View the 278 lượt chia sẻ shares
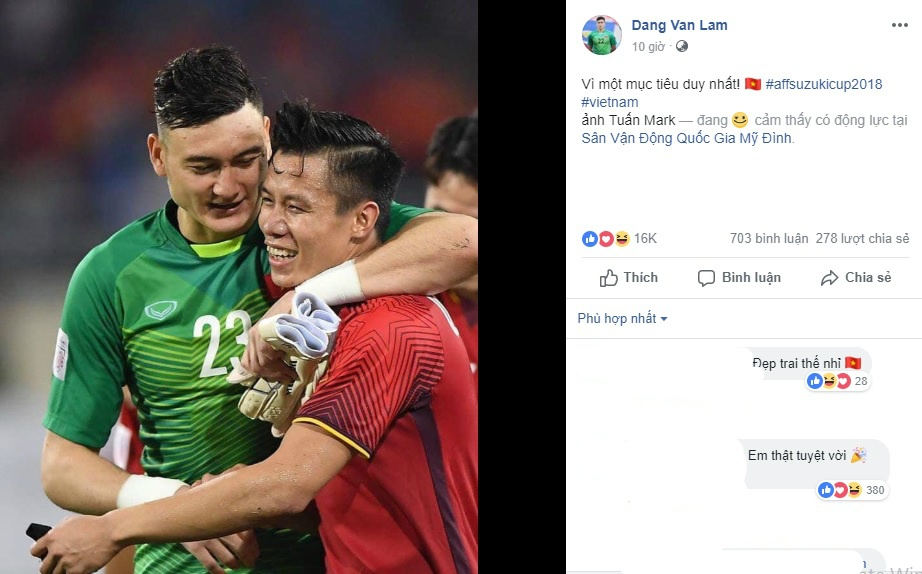The width and height of the screenshot is (922, 574). point(862,238)
